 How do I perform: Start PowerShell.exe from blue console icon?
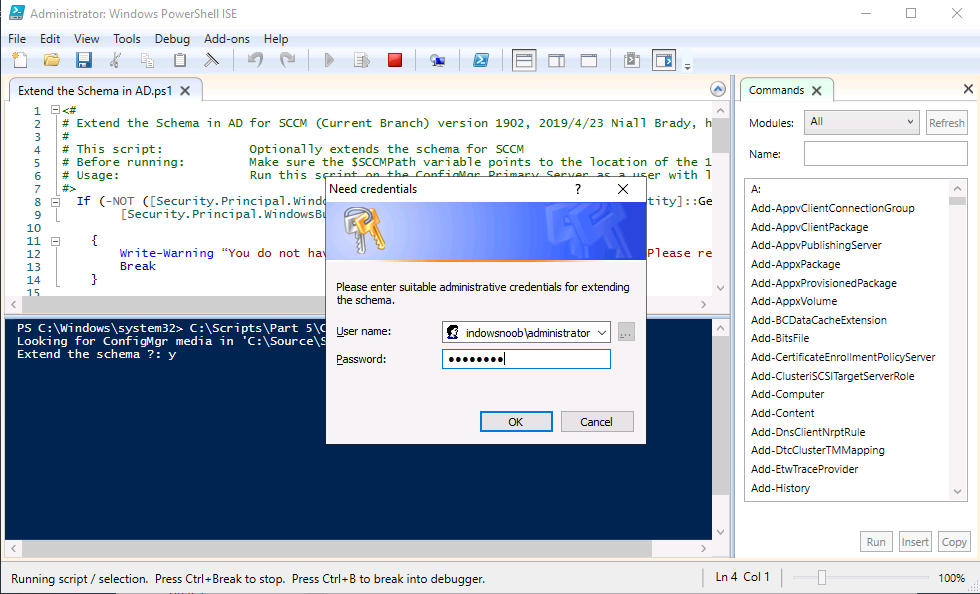pyautogui.click(x=481, y=60)
